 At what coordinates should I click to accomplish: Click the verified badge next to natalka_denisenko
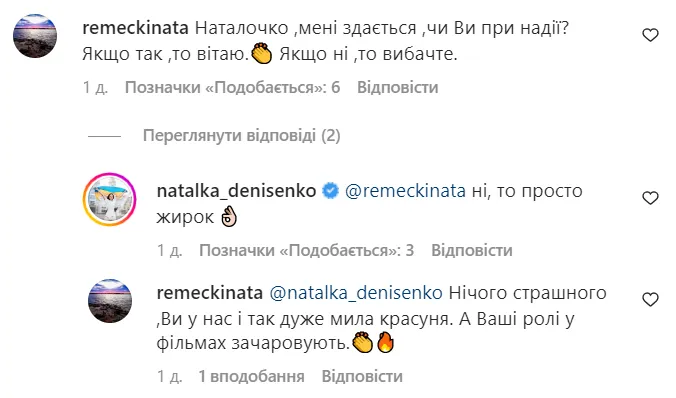click(x=331, y=191)
